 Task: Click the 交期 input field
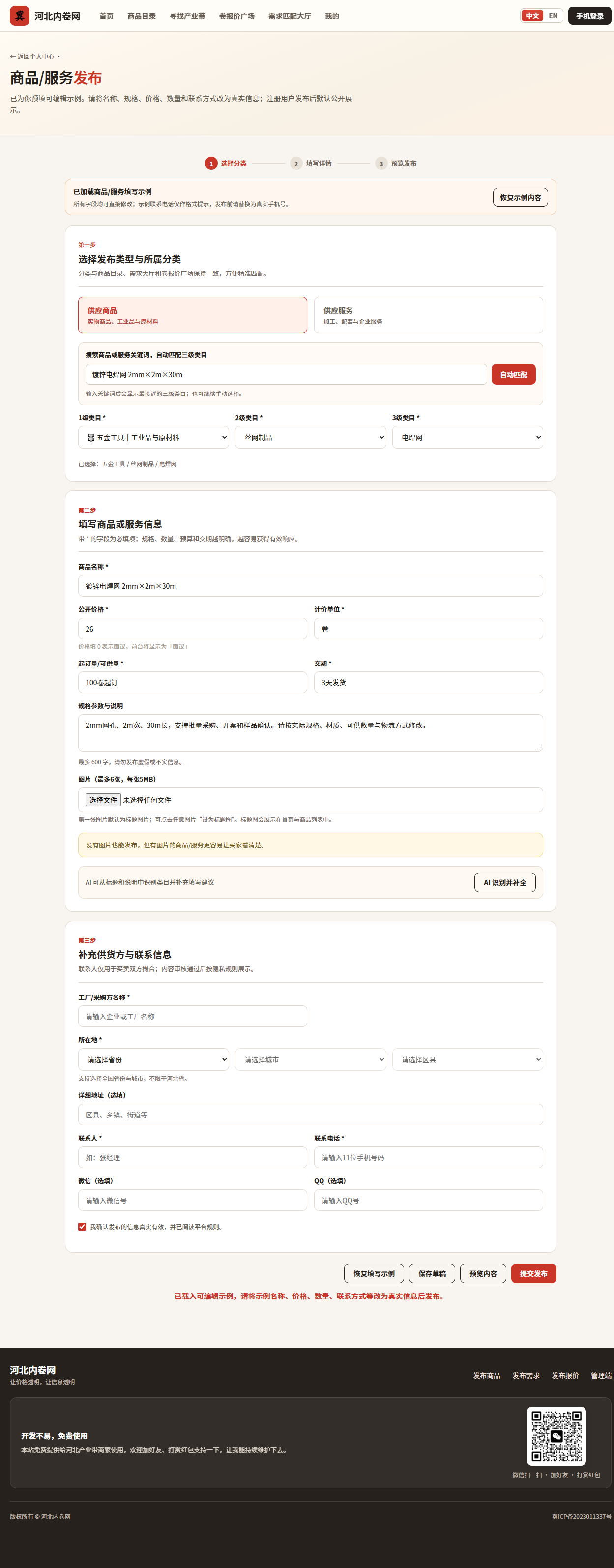tap(428, 682)
